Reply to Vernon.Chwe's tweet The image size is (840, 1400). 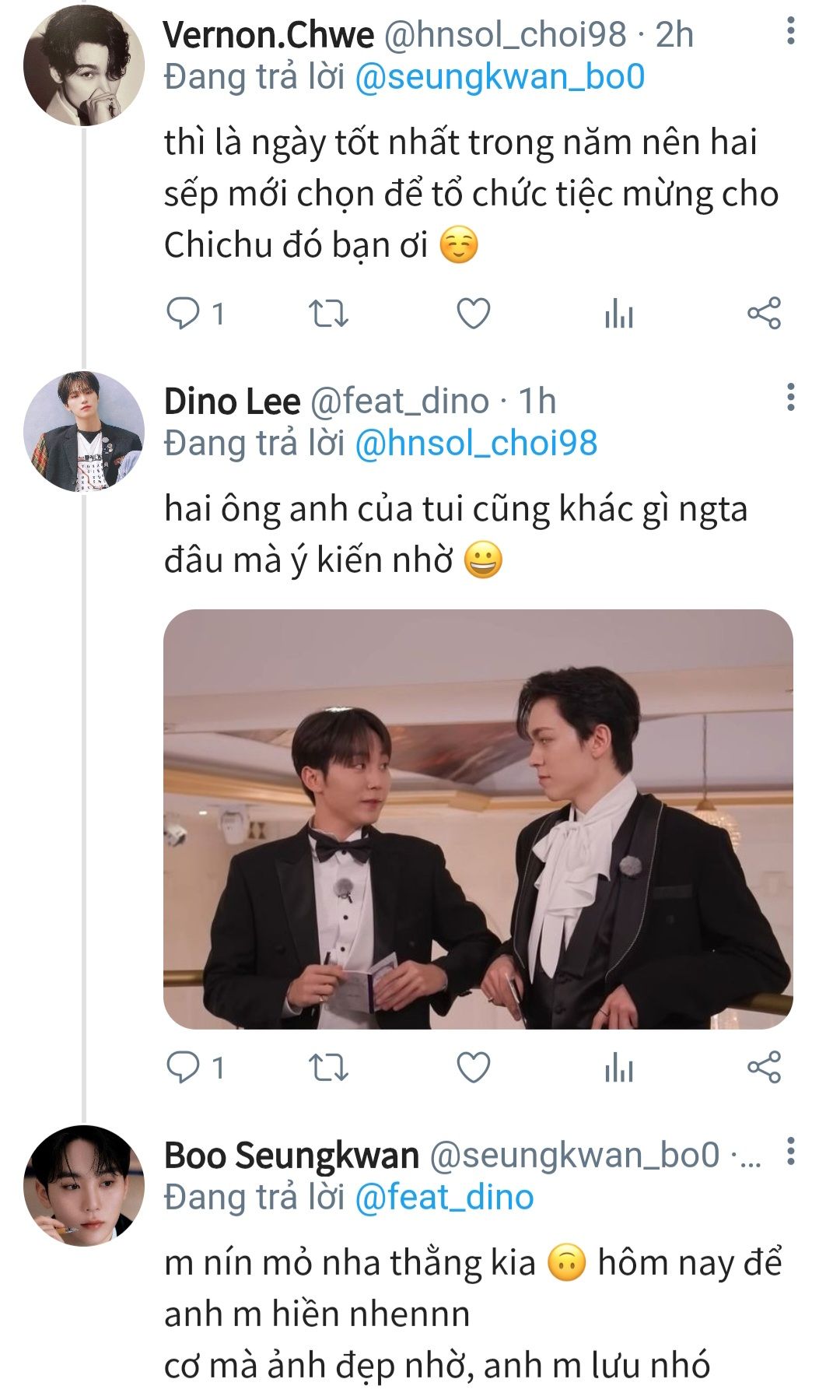click(x=184, y=314)
